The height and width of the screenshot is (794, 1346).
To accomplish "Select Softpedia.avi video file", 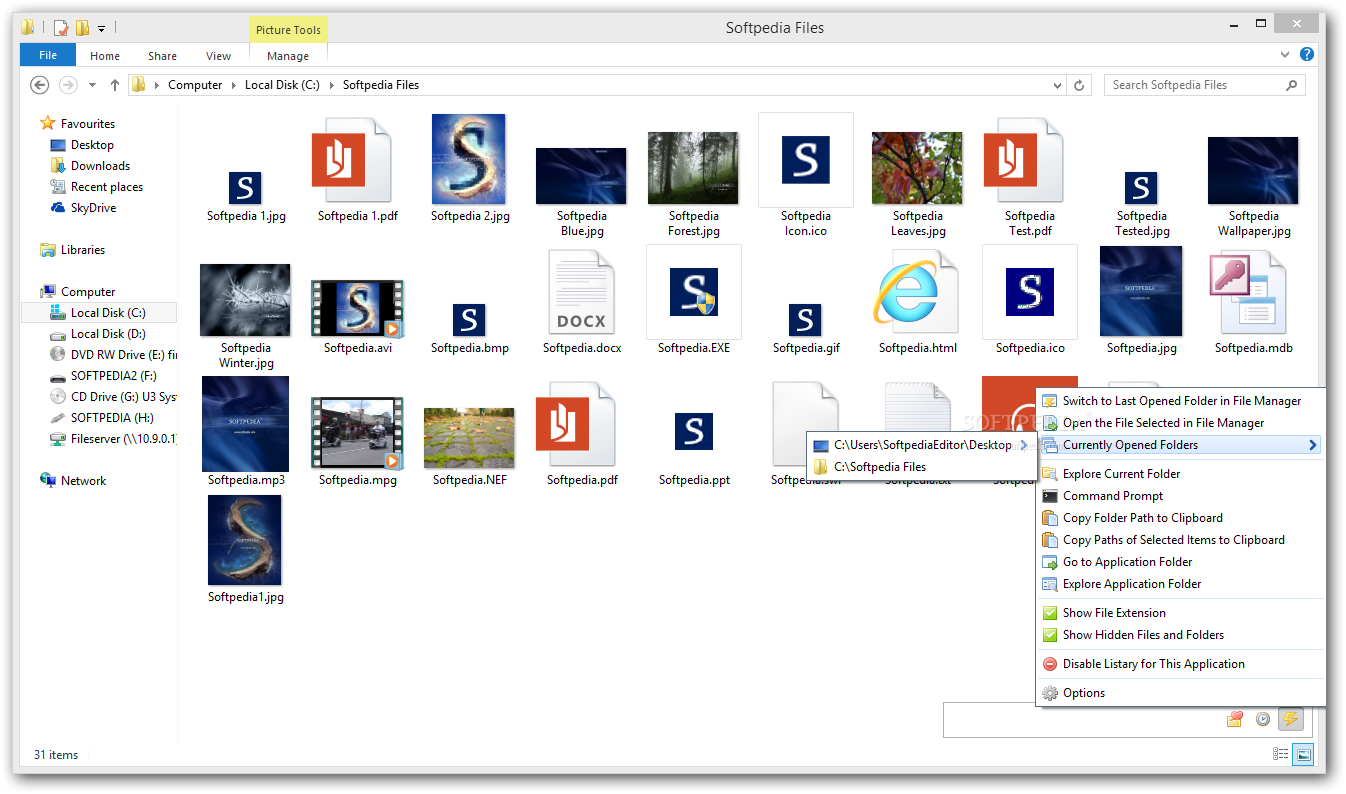I will (357, 308).
